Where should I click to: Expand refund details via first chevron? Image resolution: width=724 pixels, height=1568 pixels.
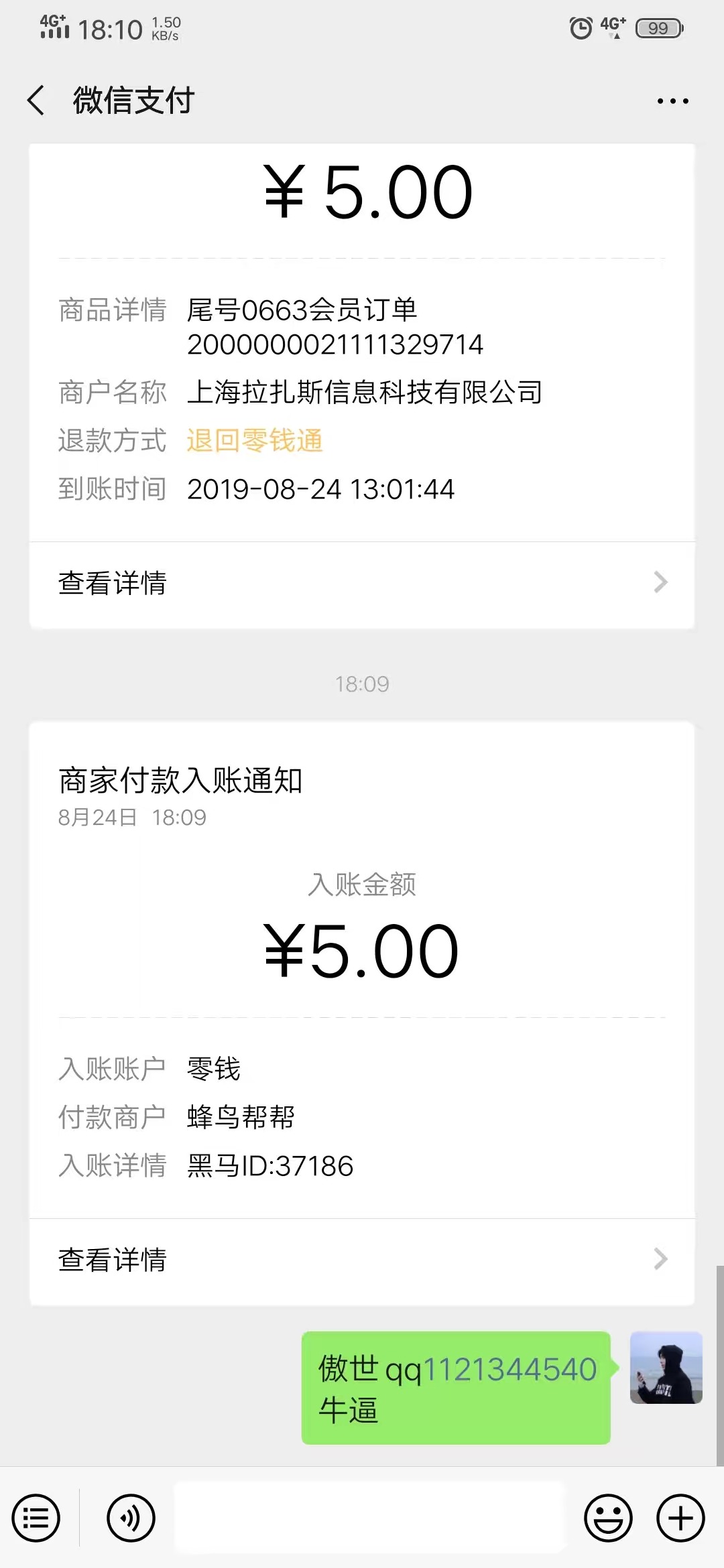pyautogui.click(x=660, y=582)
